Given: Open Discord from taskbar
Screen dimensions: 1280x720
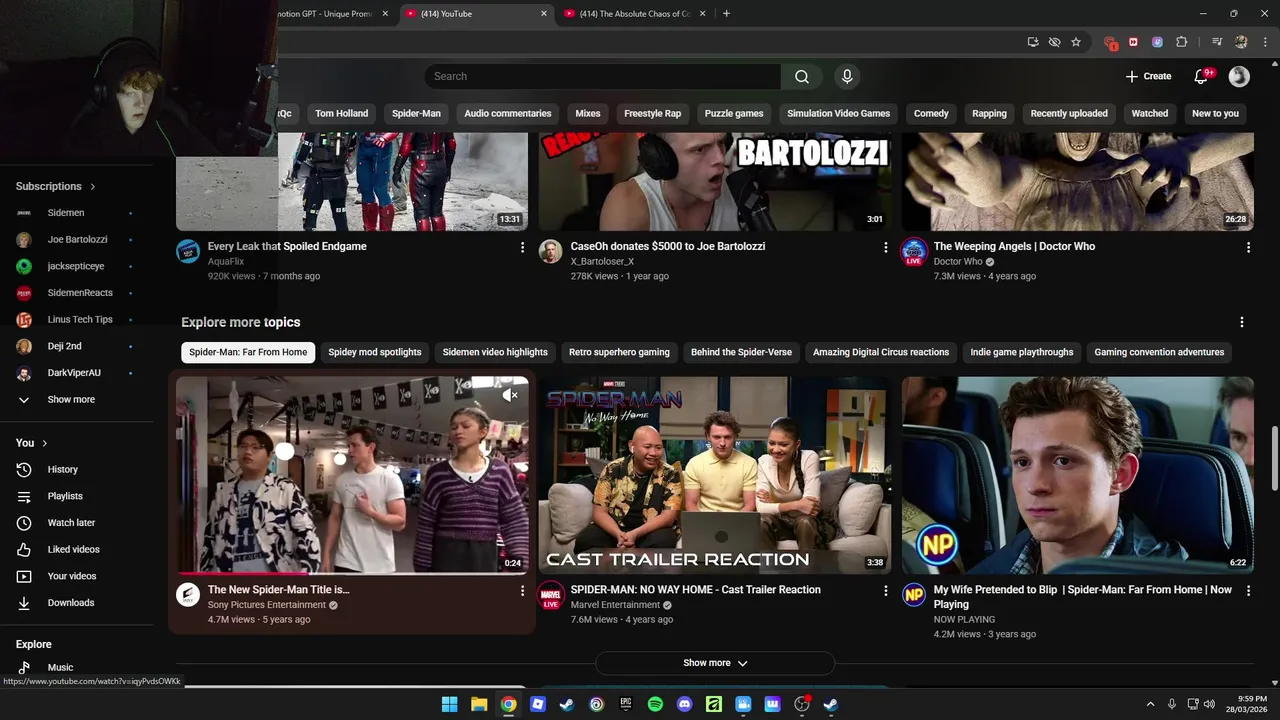Looking at the screenshot, I should point(684,704).
